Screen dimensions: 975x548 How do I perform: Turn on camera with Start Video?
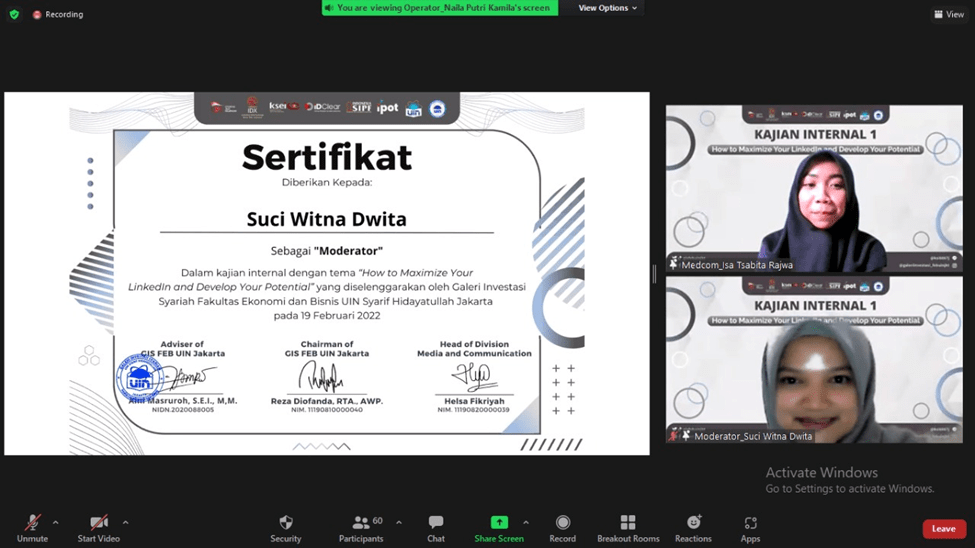(98, 528)
